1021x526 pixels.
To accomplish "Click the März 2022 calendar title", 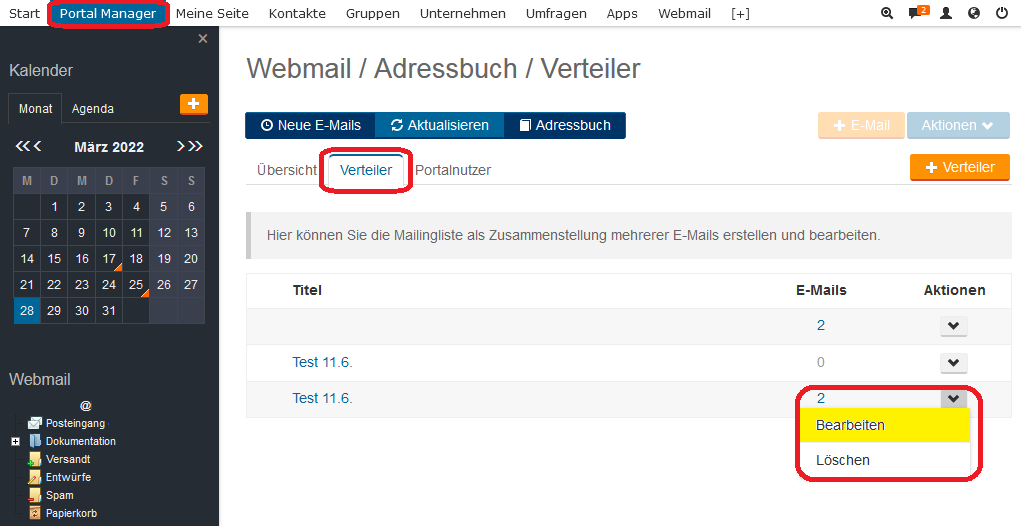I will click(109, 147).
